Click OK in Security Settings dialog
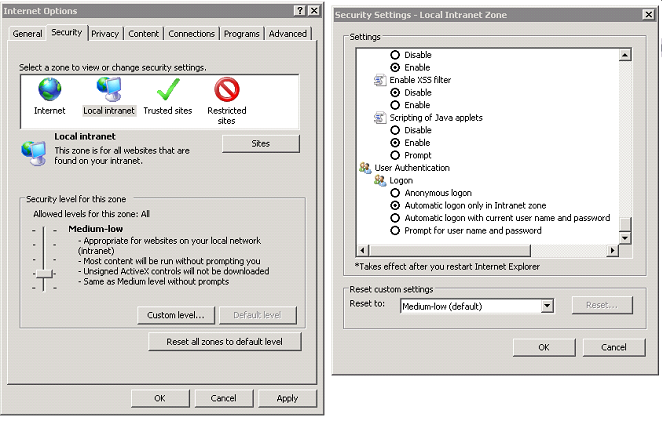662x433 pixels. pyautogui.click(x=544, y=347)
